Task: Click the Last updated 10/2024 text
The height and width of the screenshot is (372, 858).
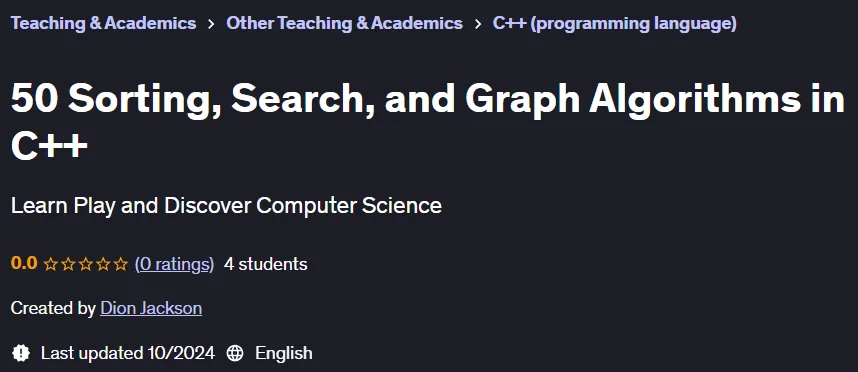Action: pos(127,353)
